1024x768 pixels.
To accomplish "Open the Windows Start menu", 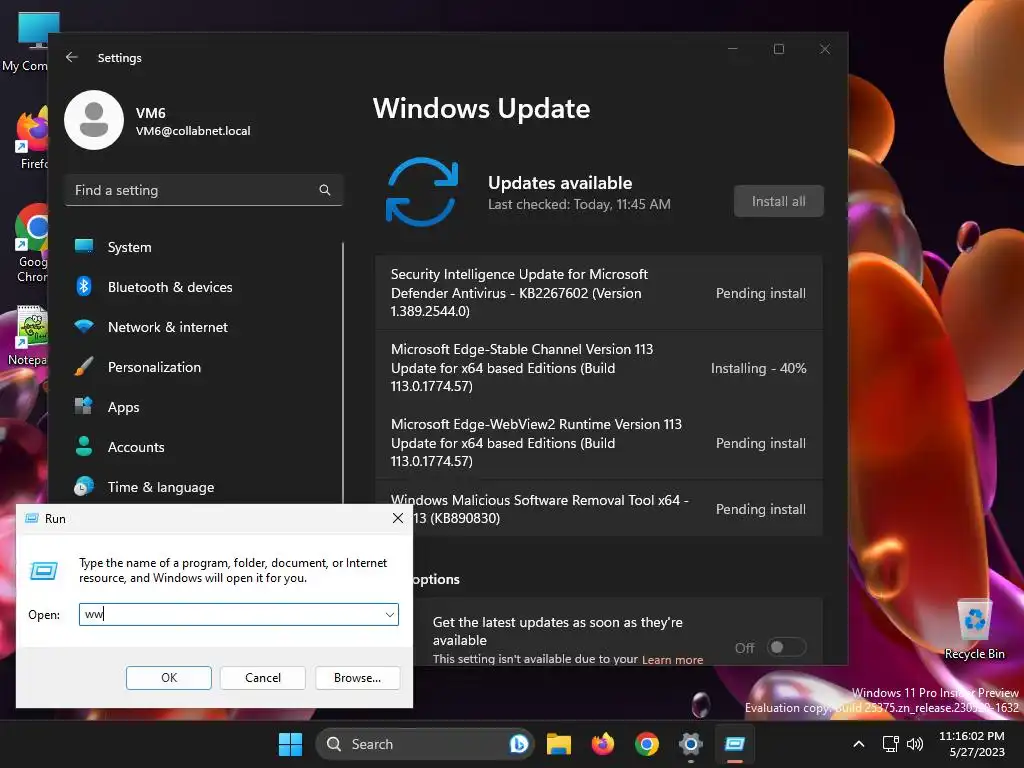I will [290, 744].
